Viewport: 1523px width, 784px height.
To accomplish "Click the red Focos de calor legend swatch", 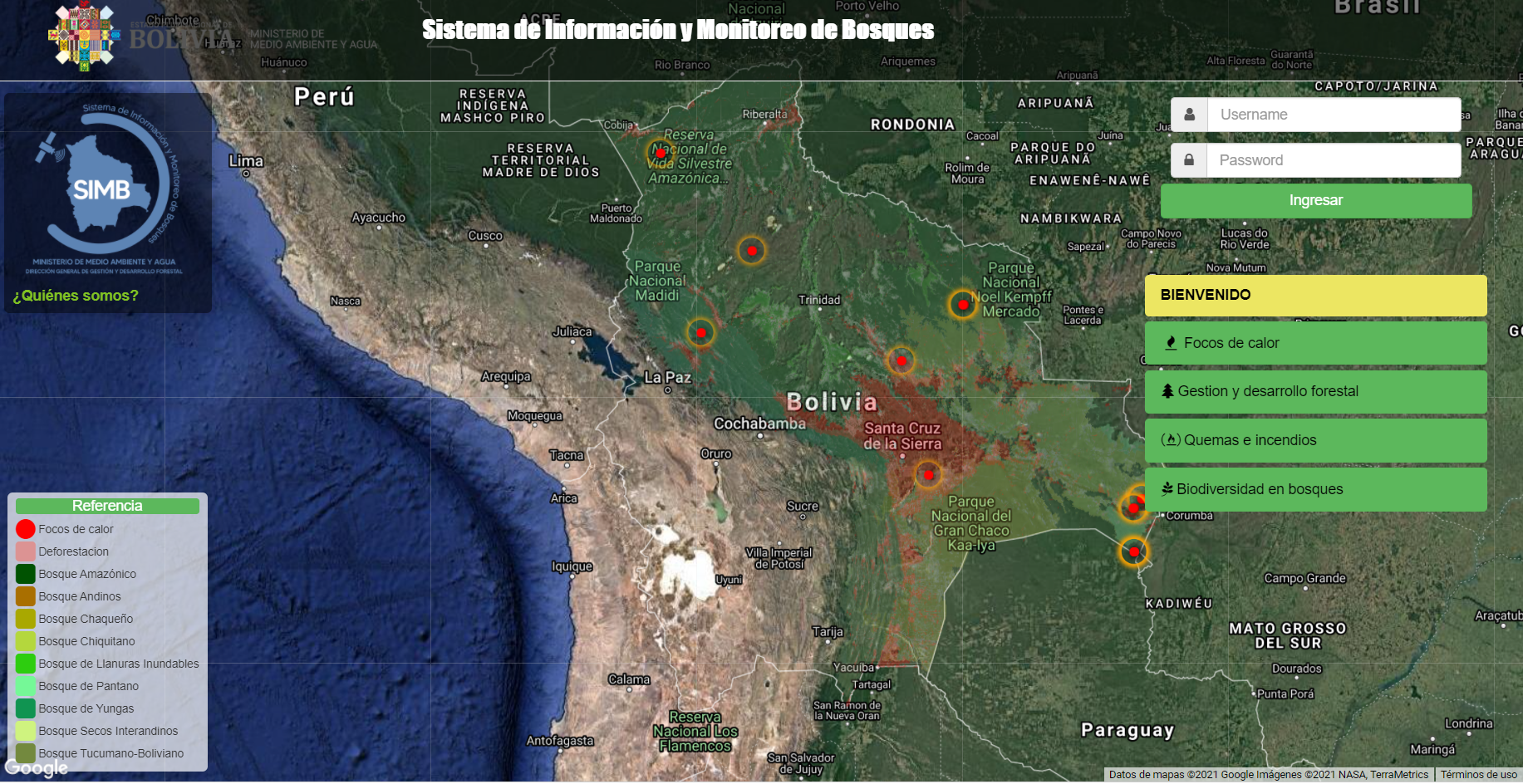I will [26, 529].
